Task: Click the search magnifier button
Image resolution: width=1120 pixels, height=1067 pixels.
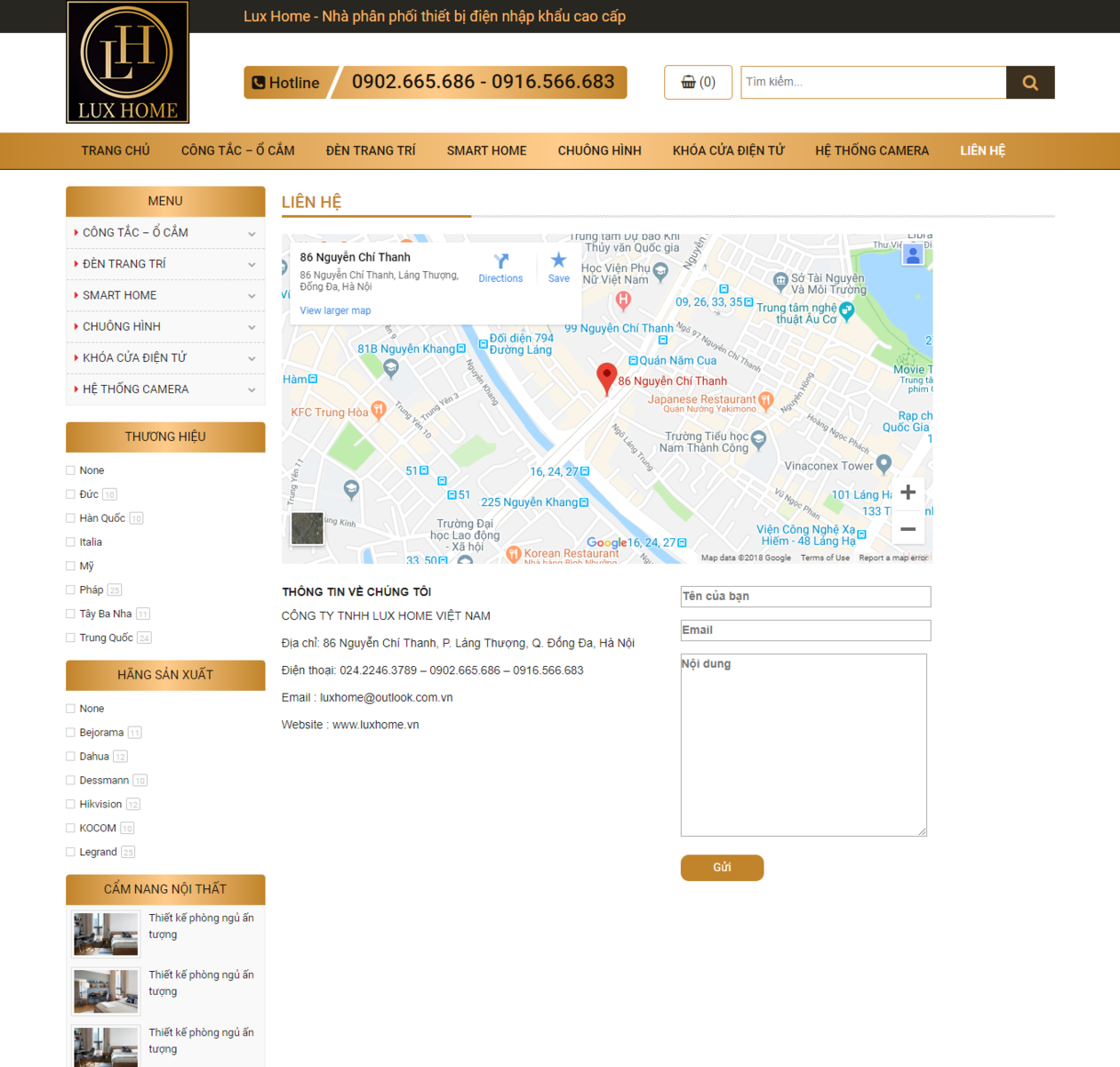Action: (x=1030, y=83)
